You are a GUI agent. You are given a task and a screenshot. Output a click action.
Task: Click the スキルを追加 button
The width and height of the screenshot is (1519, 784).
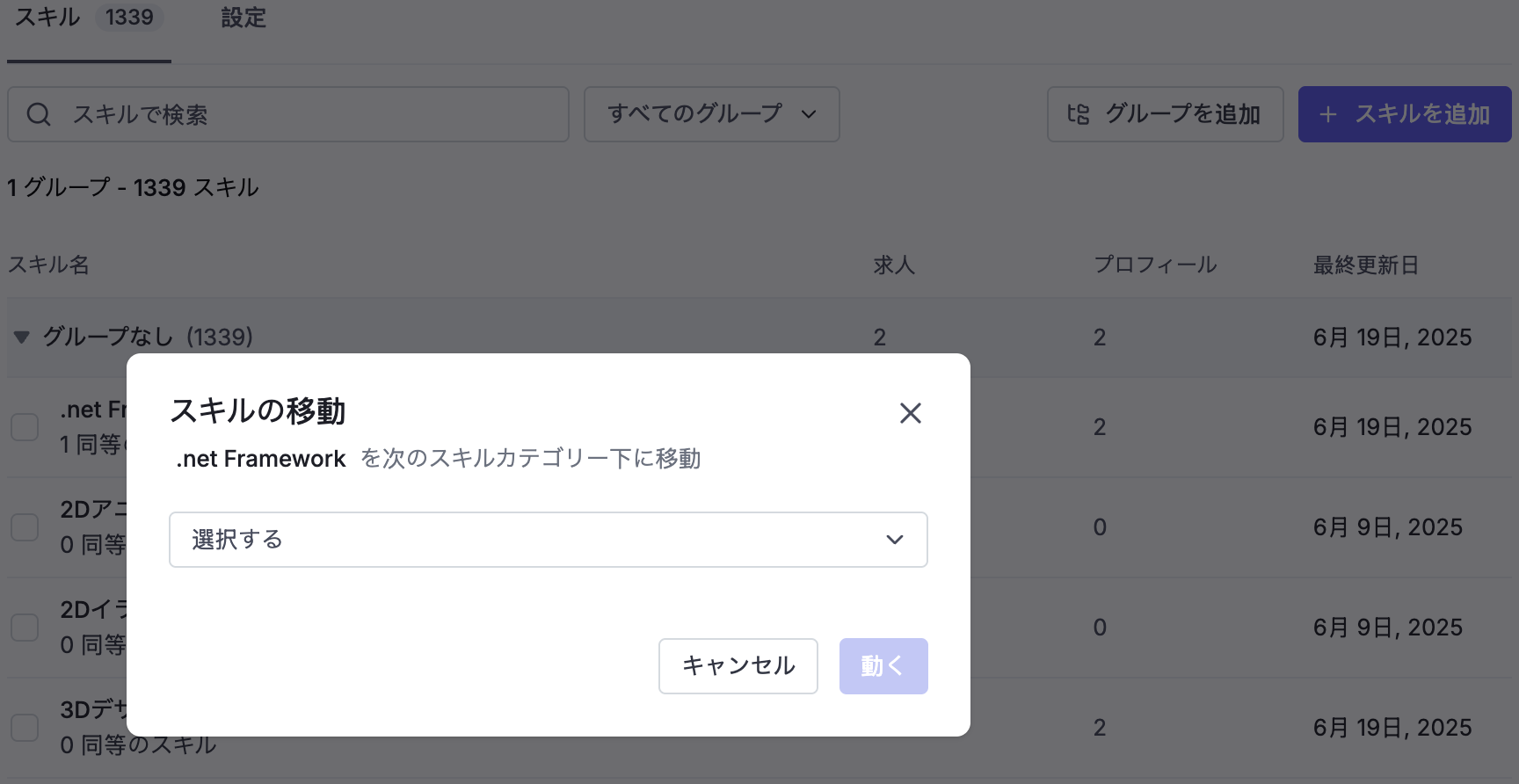coord(1405,114)
